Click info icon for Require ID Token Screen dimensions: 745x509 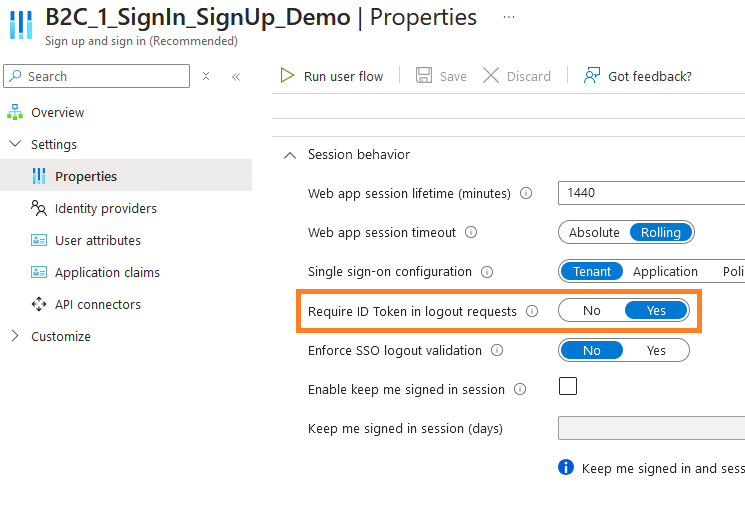pos(532,311)
